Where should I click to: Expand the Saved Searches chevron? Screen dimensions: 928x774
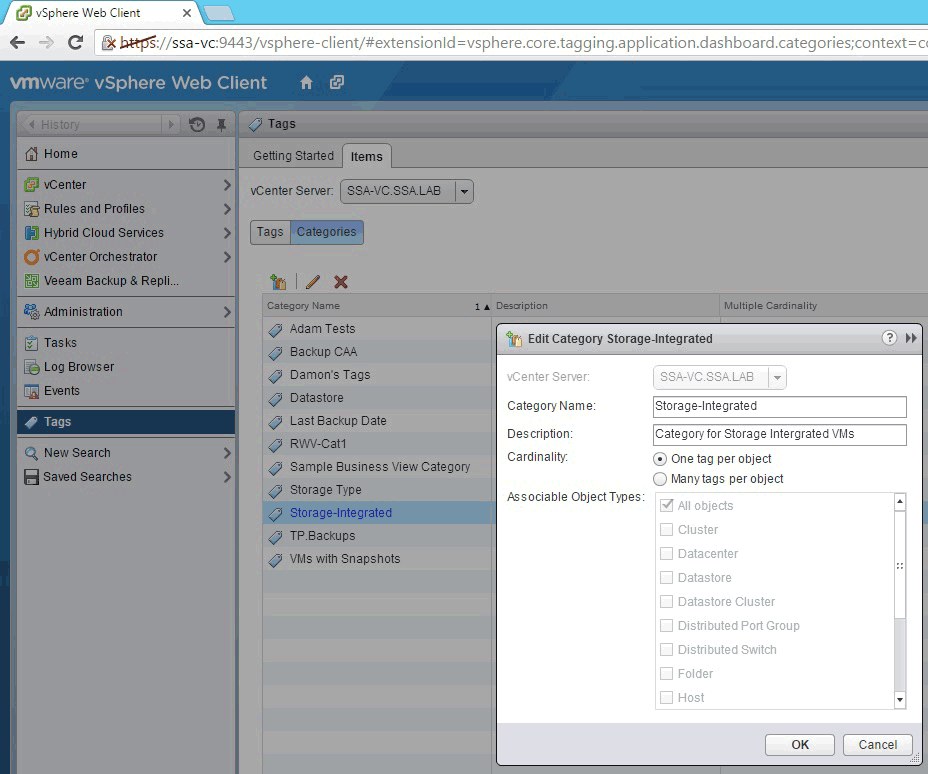[x=227, y=476]
